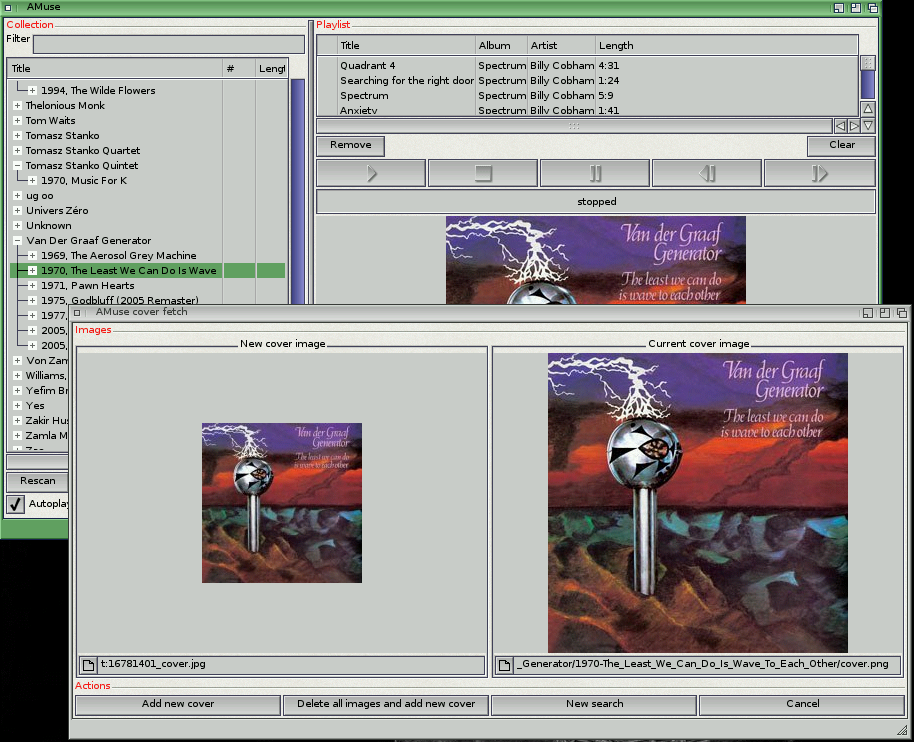Select the Spectrum track title in playlist

tap(364, 96)
